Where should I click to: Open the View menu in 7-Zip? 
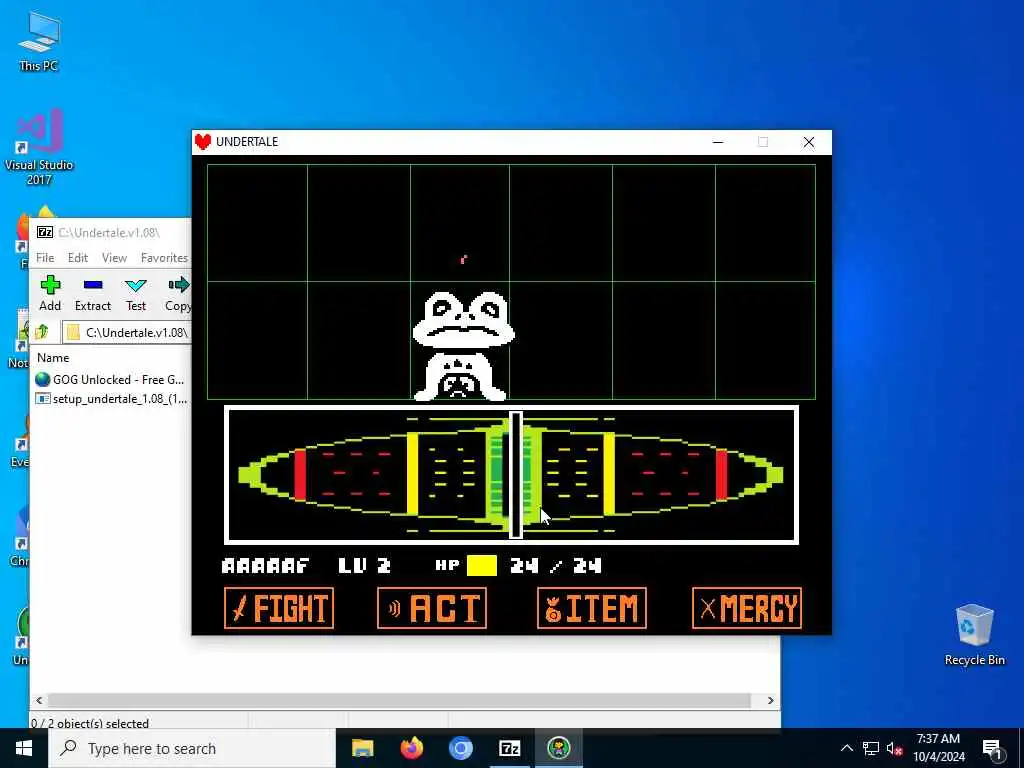(x=114, y=258)
